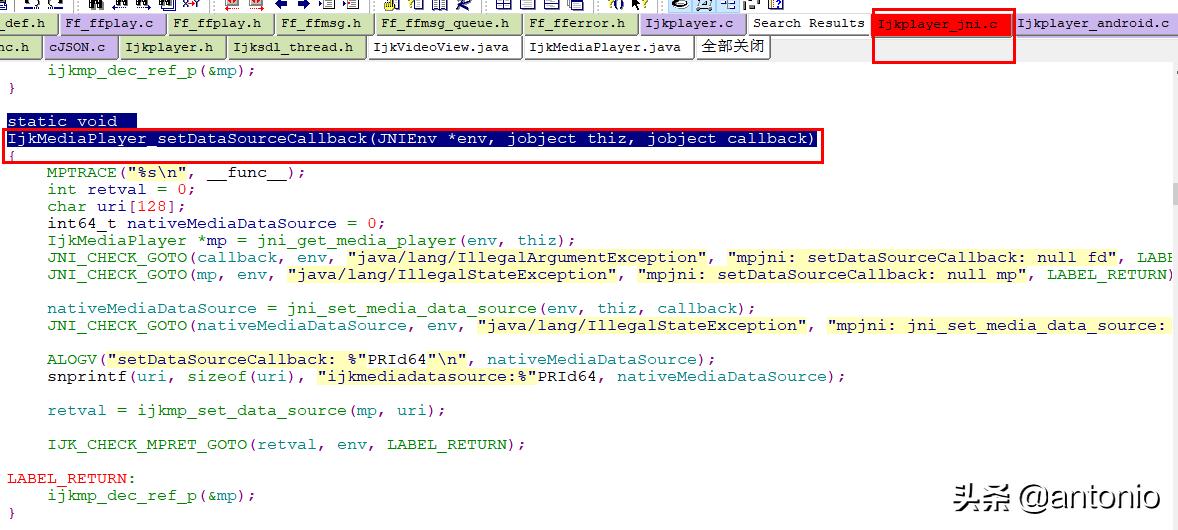
Task: Click the MPTRACE("%s\n", __func__) line
Action: click(176, 173)
